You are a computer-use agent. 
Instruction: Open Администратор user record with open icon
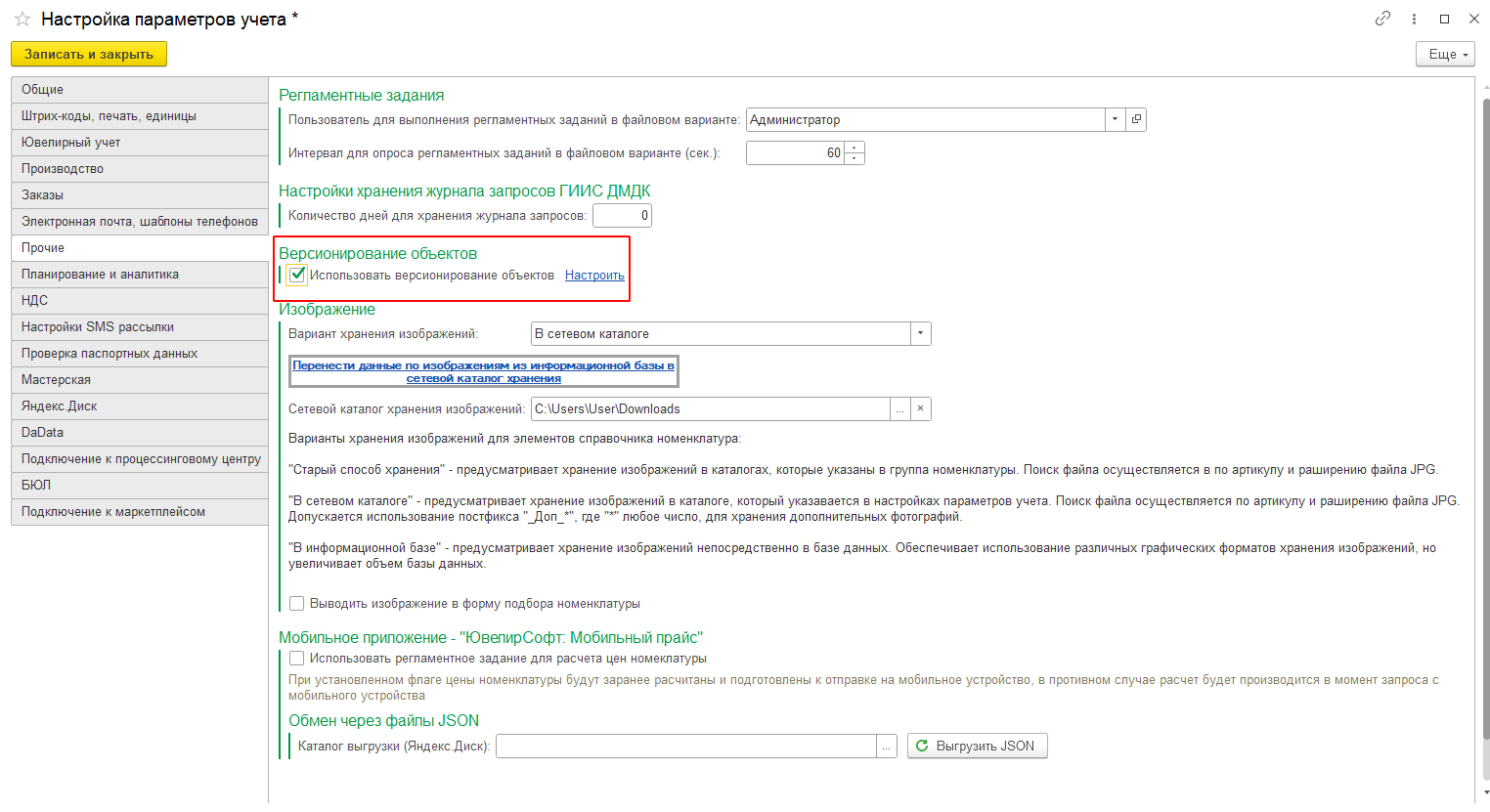click(x=1136, y=119)
